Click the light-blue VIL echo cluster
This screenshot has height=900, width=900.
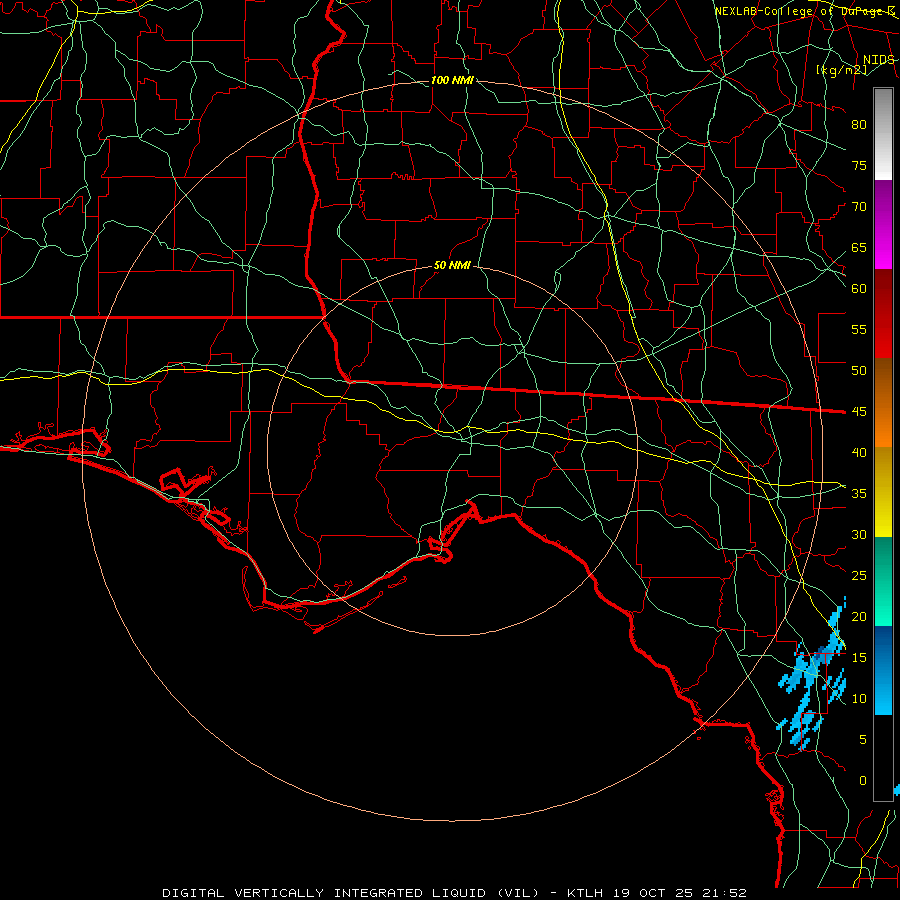click(812, 674)
